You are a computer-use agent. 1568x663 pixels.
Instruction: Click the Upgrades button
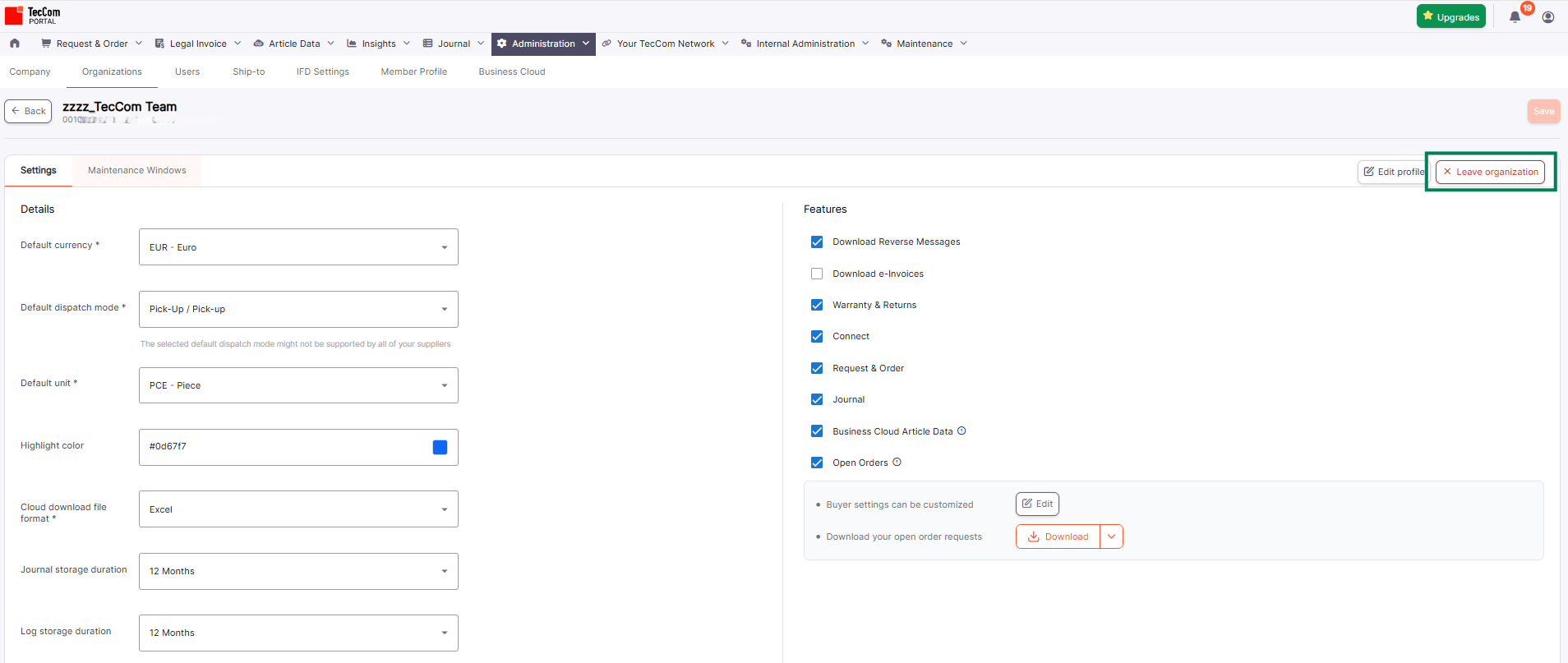coord(1450,16)
